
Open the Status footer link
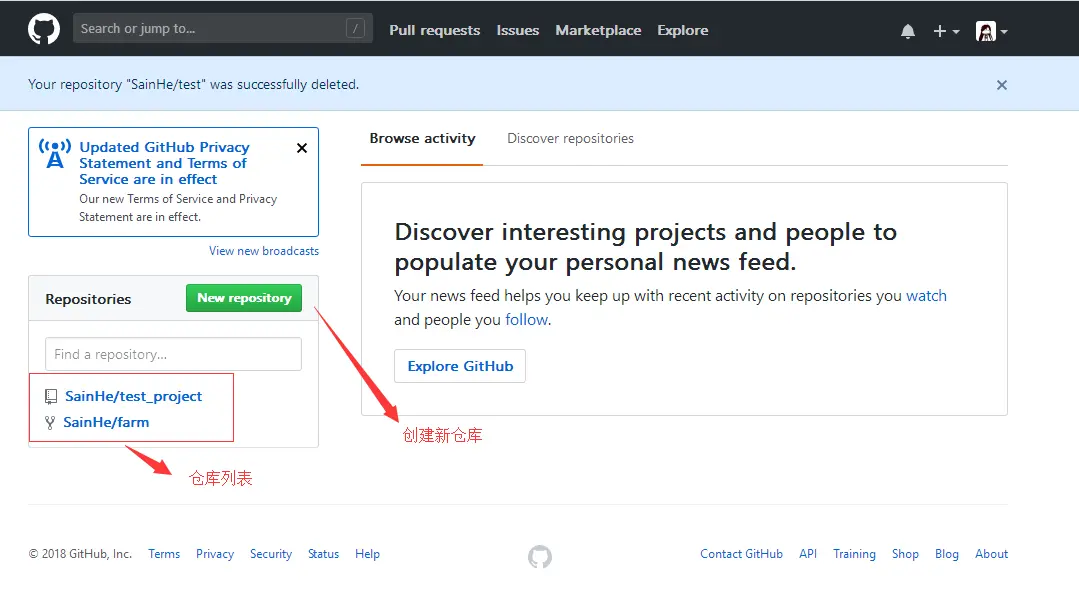tap(323, 554)
